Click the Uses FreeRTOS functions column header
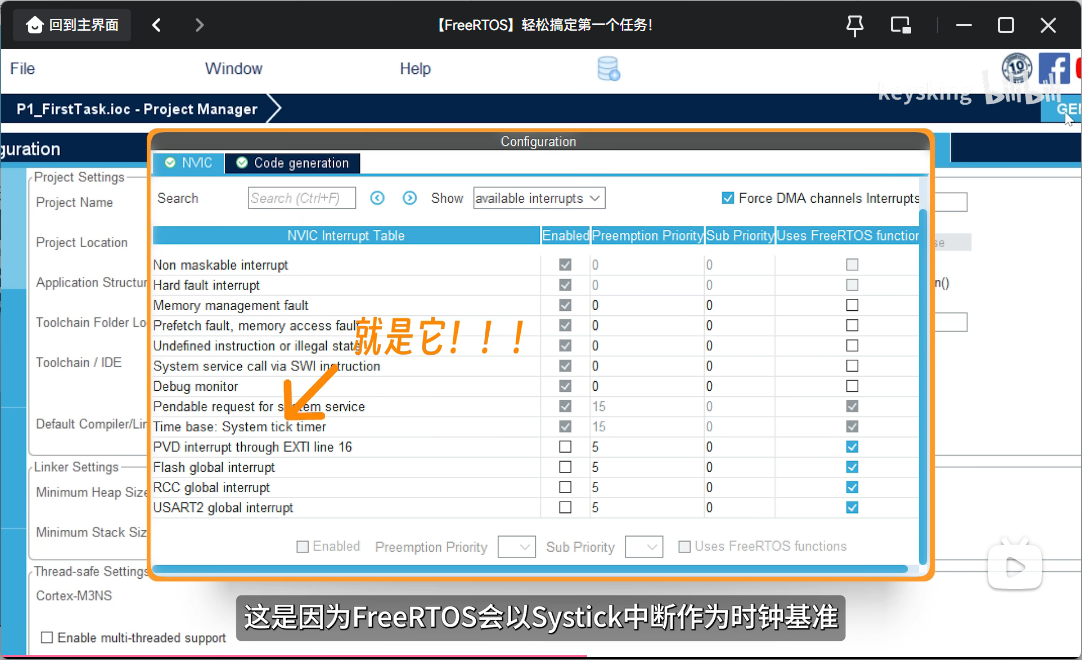The image size is (1082, 660). (x=847, y=235)
